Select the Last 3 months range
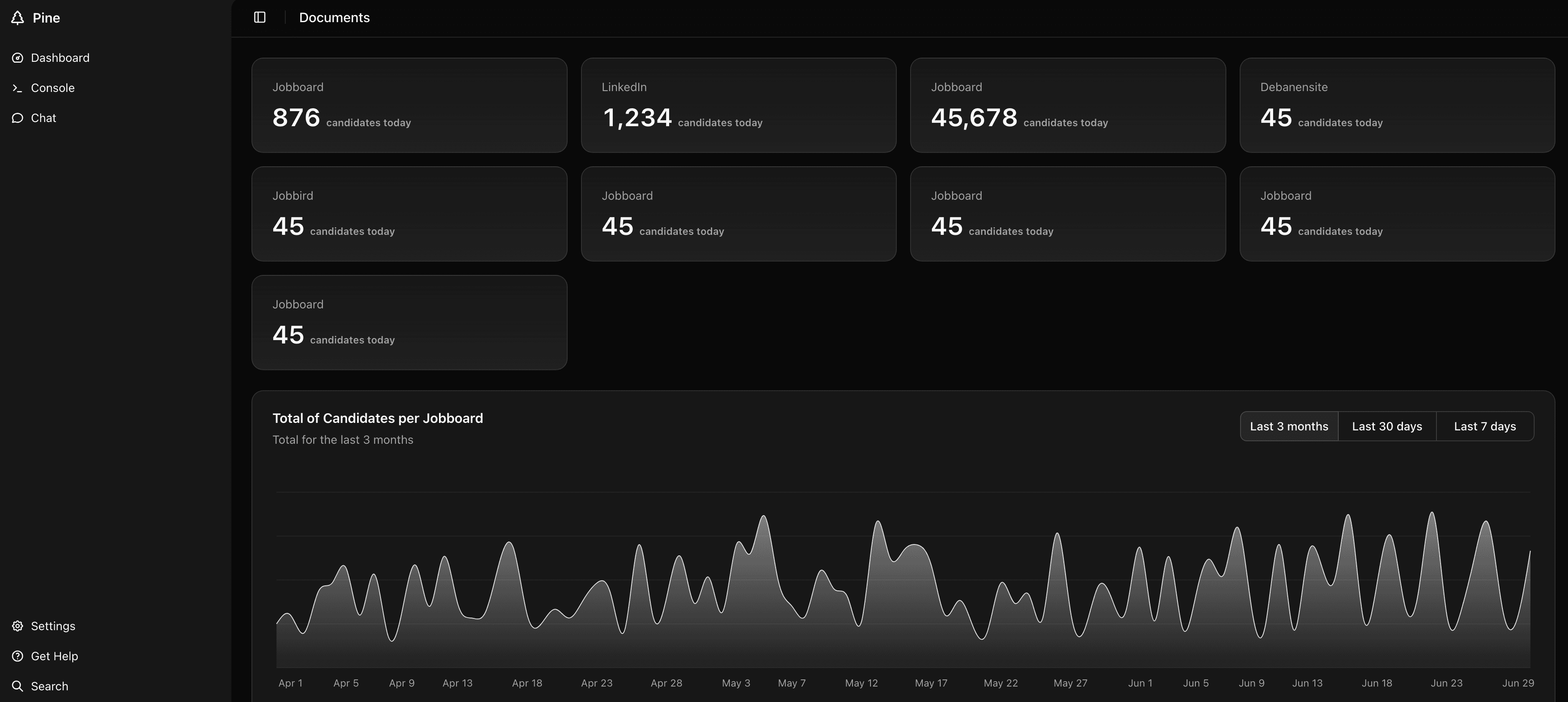The width and height of the screenshot is (1568, 702). tap(1289, 426)
